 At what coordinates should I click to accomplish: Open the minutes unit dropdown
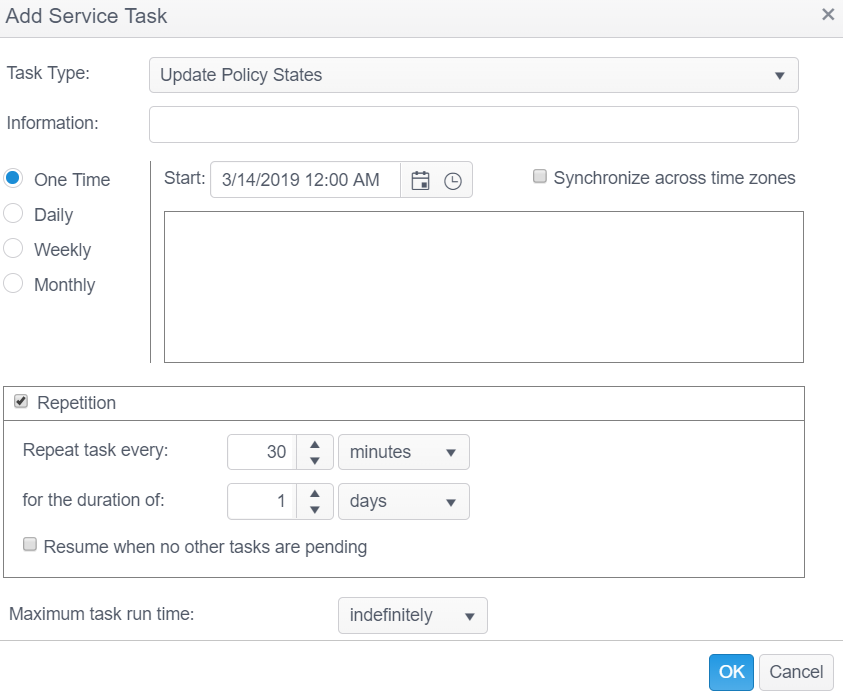(403, 452)
